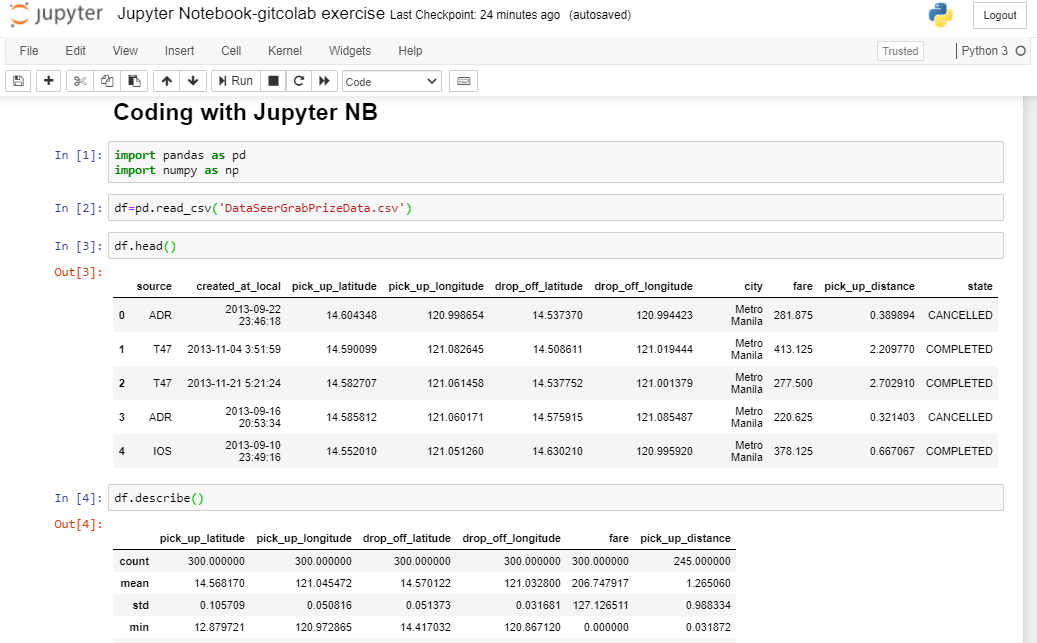Image resolution: width=1037 pixels, height=643 pixels.
Task: Move the selected cell down
Action: (192, 81)
